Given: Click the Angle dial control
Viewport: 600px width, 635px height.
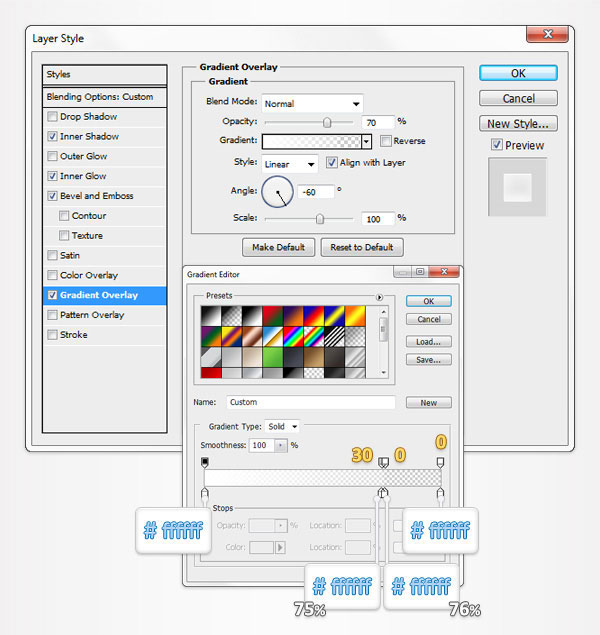Looking at the screenshot, I should [278, 192].
